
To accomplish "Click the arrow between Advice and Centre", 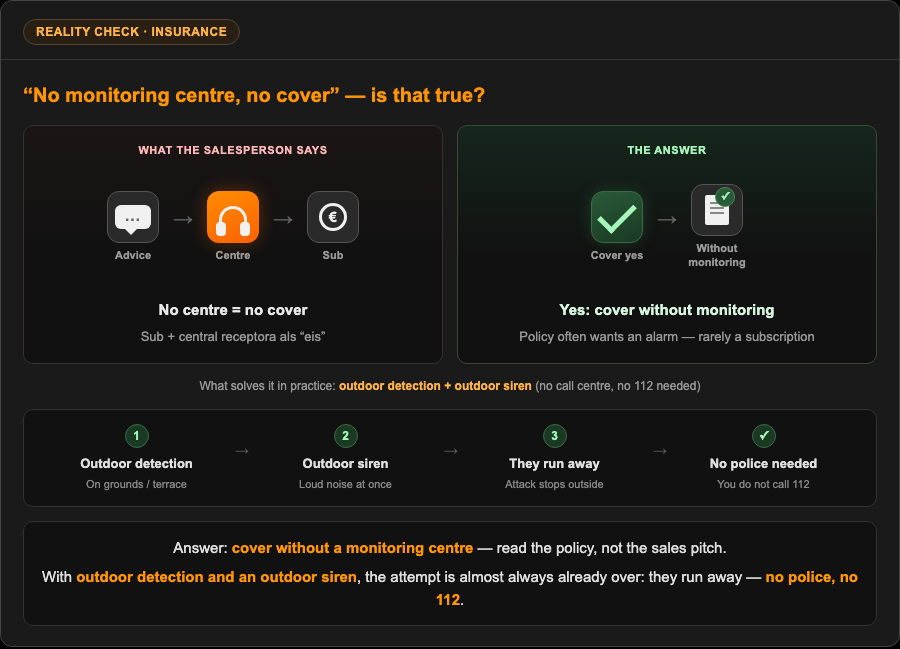I will pos(183,219).
